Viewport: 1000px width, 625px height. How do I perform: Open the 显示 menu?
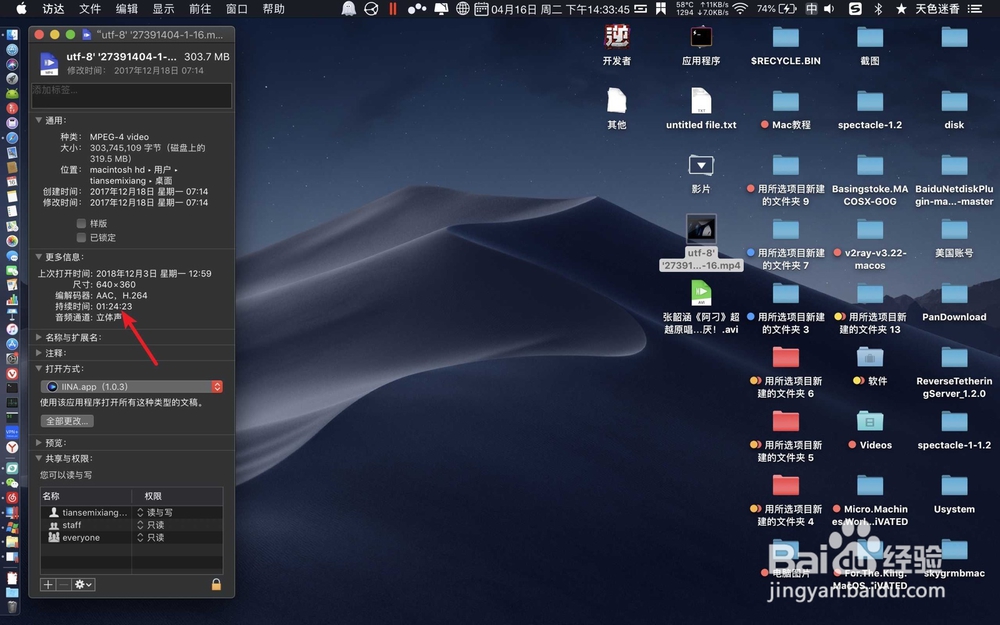(163, 8)
